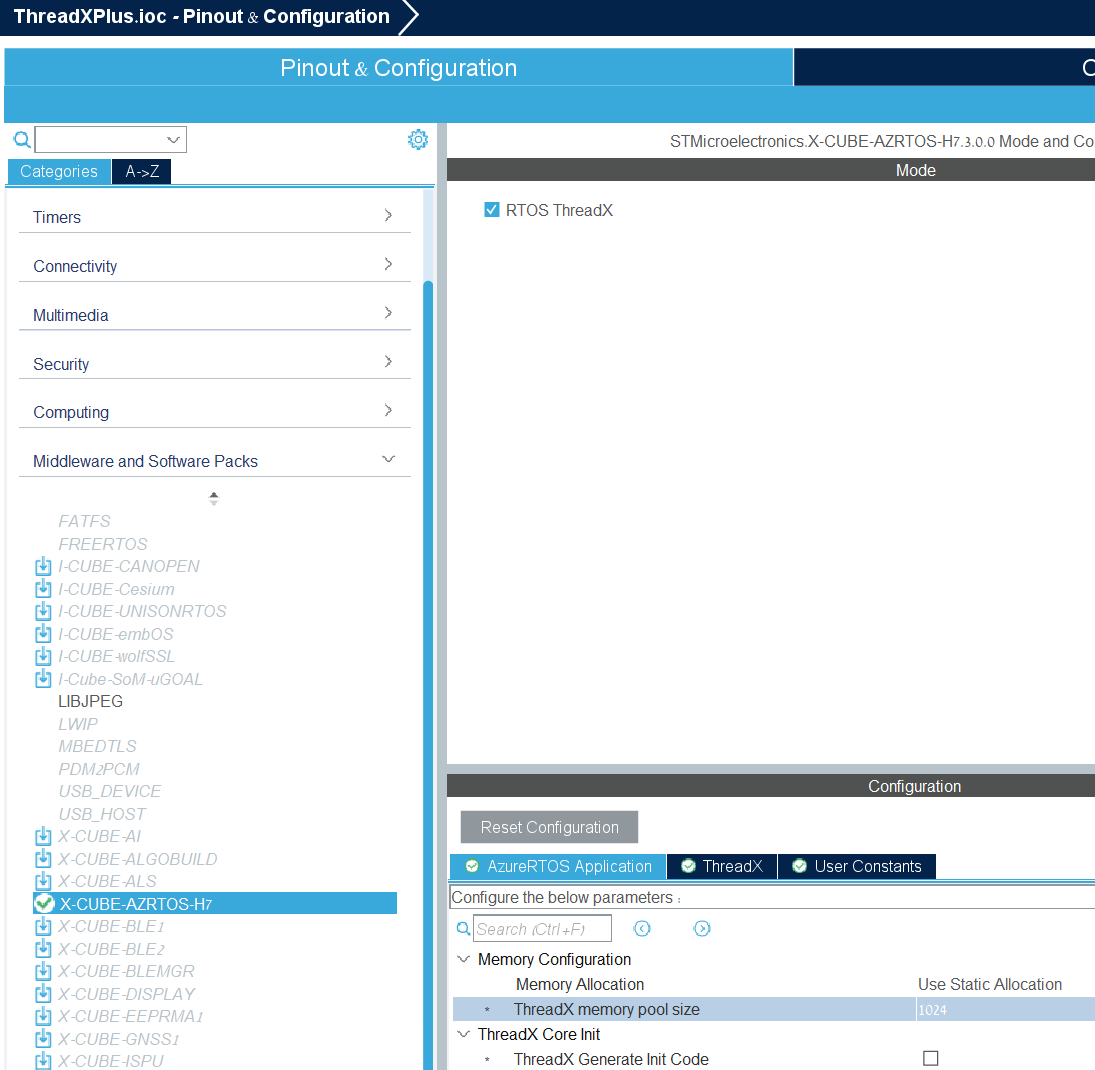
Task: Navigate forward using the right circular arrow
Action: pyautogui.click(x=702, y=929)
